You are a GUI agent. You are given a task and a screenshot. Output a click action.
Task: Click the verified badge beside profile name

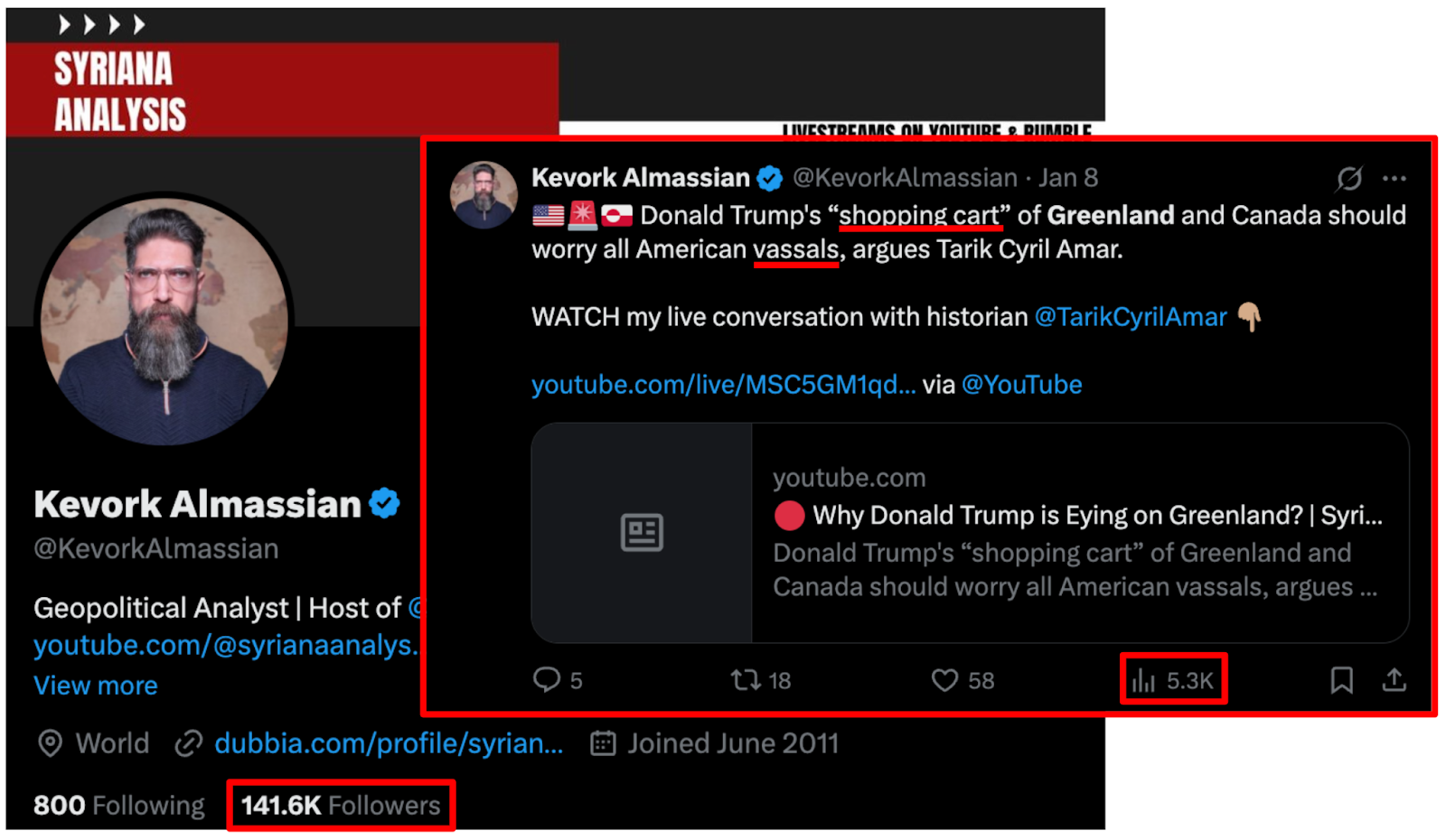point(385,504)
